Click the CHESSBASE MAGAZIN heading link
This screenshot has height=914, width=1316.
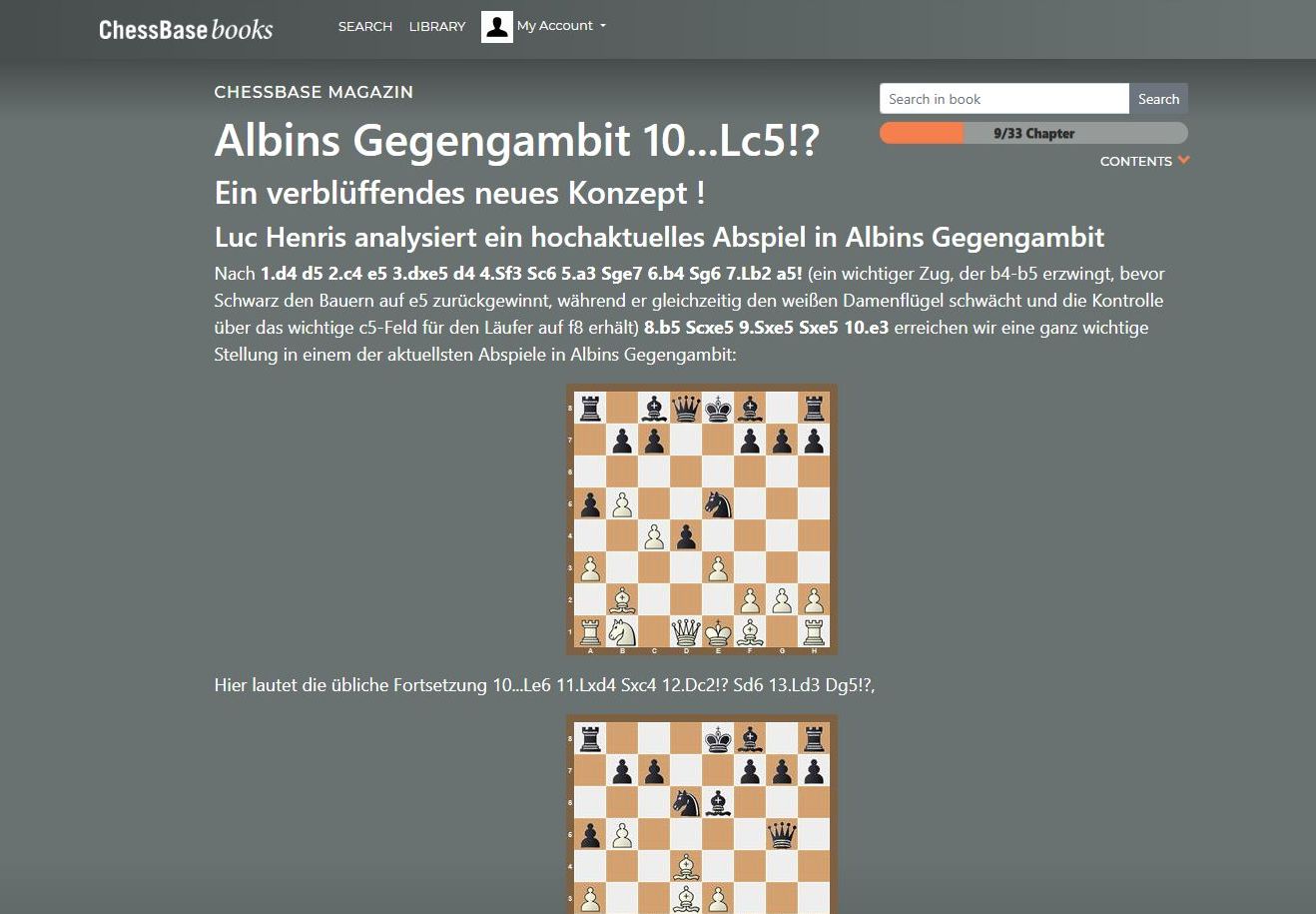point(314,92)
